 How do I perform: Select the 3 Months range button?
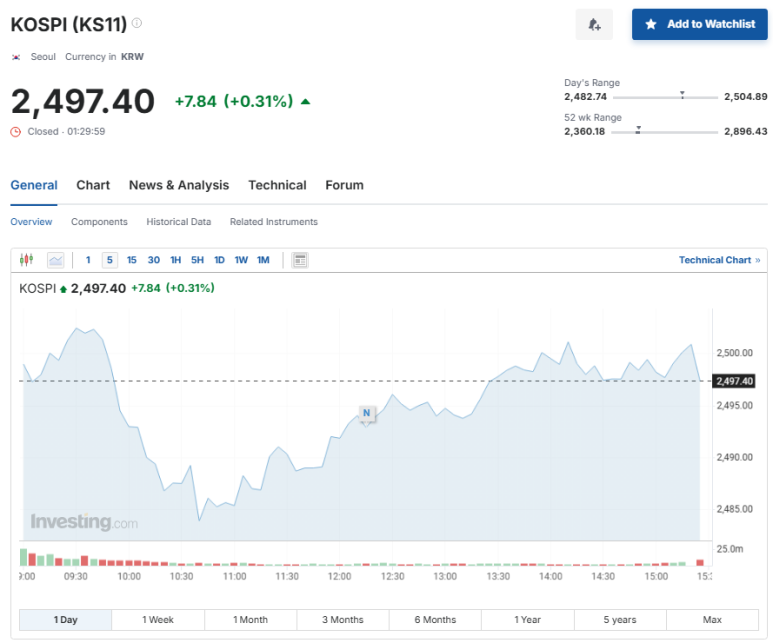(x=343, y=619)
